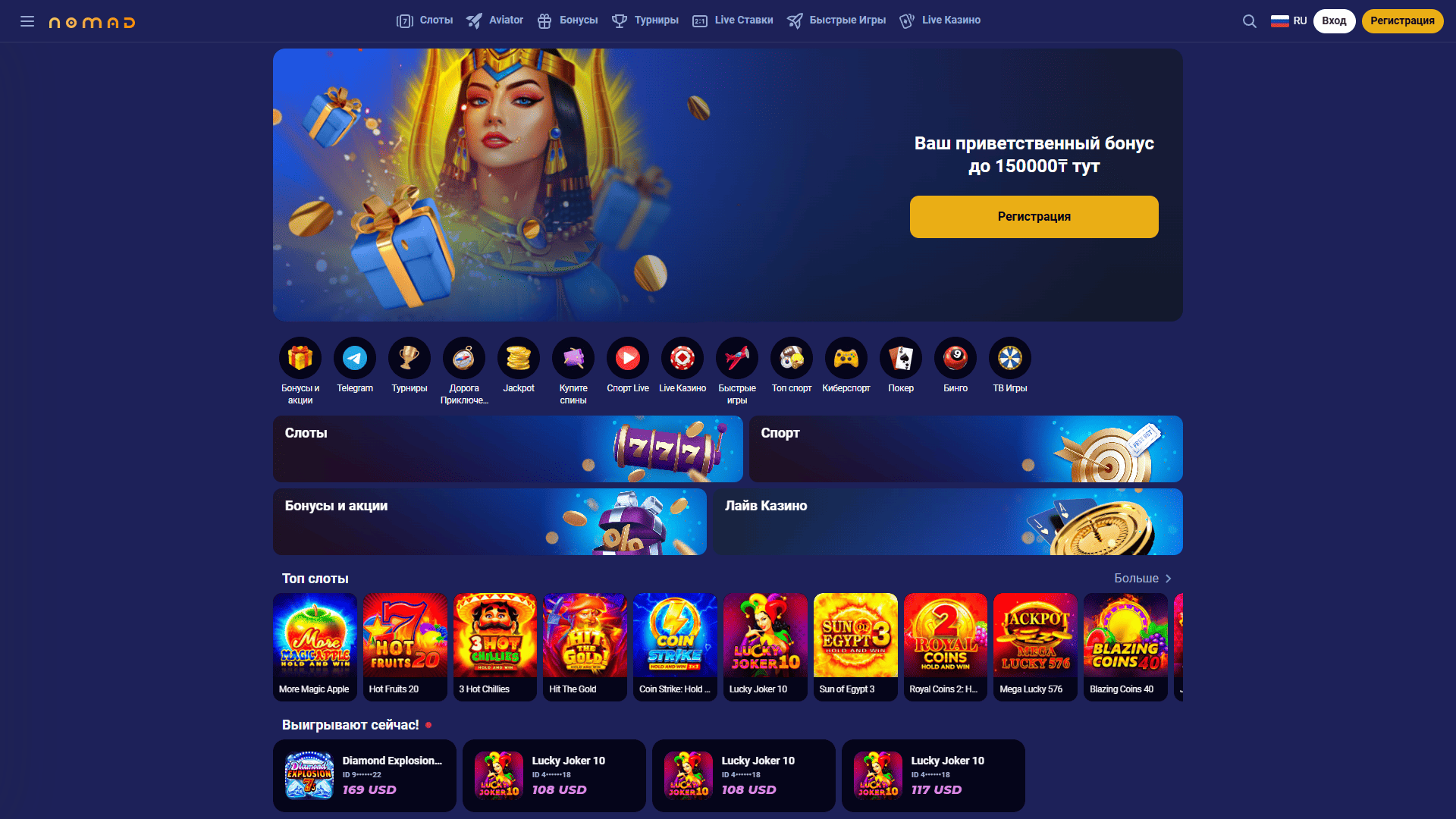1456x819 pixels.
Task: Click the banner Регистрация button
Action: coord(1034,217)
